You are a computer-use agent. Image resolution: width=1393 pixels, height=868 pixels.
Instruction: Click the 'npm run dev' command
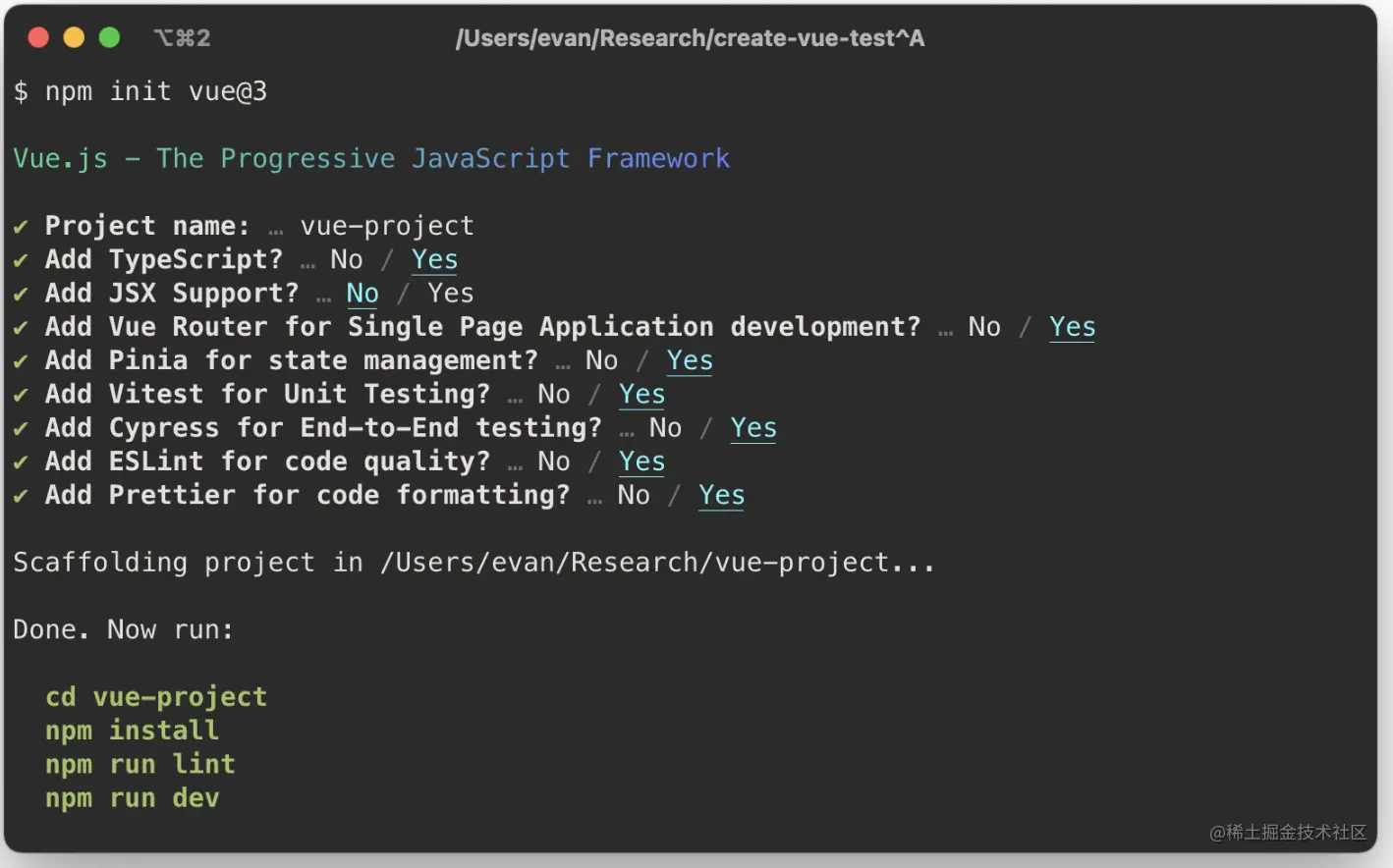[132, 797]
